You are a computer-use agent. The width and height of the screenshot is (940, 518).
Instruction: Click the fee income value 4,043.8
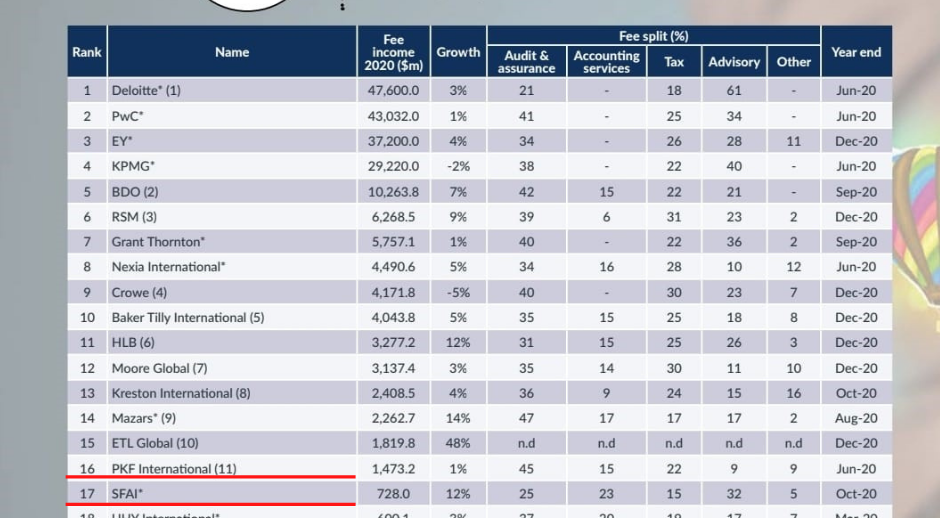(393, 317)
